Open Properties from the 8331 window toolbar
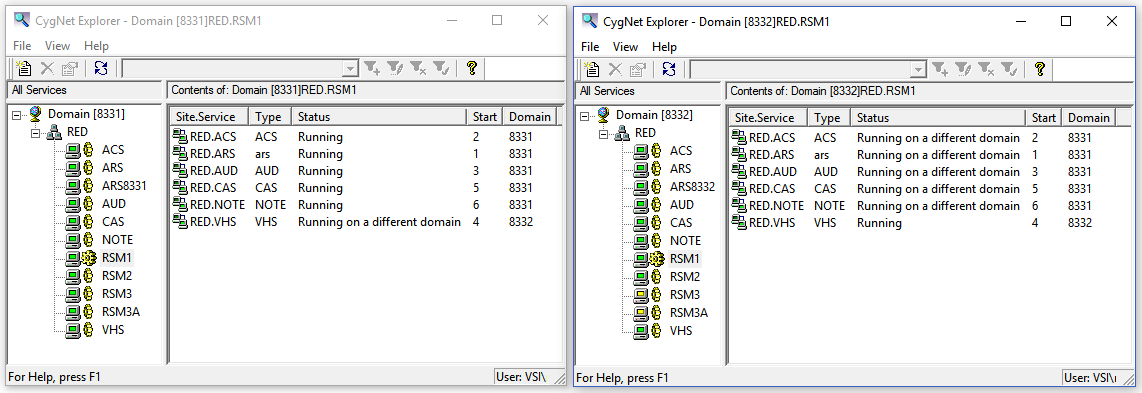This screenshot has width=1142, height=393. click(70, 68)
